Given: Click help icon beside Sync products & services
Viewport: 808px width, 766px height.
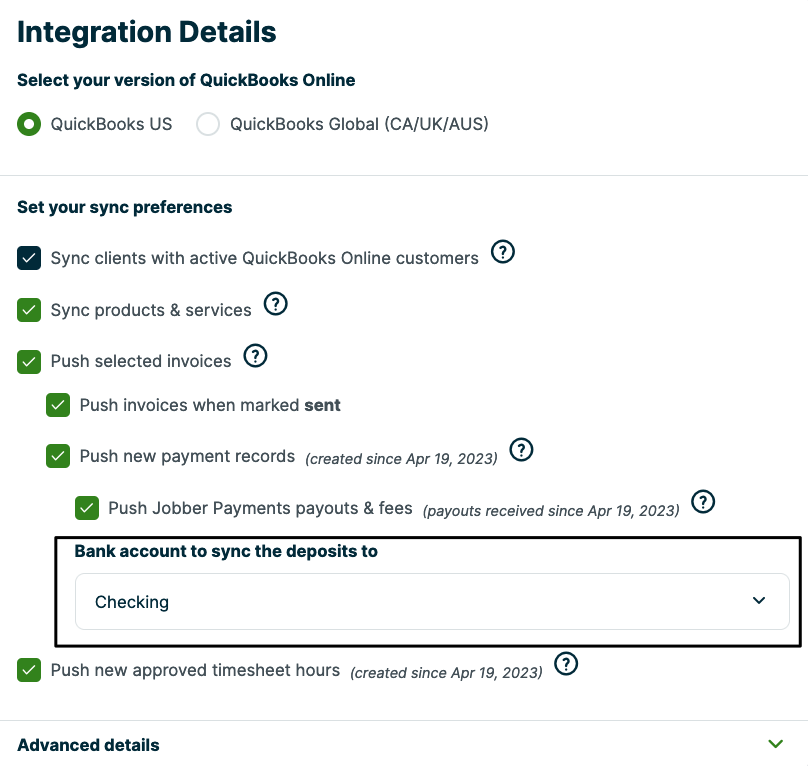Looking at the screenshot, I should [275, 304].
